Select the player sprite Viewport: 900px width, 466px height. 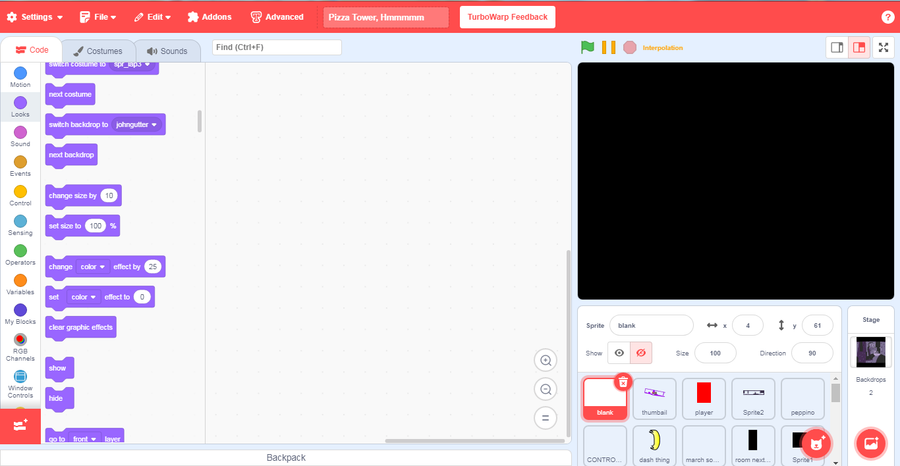(704, 398)
